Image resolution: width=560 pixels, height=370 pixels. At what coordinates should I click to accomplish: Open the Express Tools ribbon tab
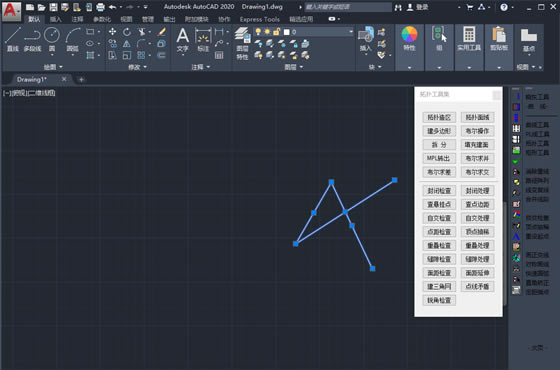[260, 19]
